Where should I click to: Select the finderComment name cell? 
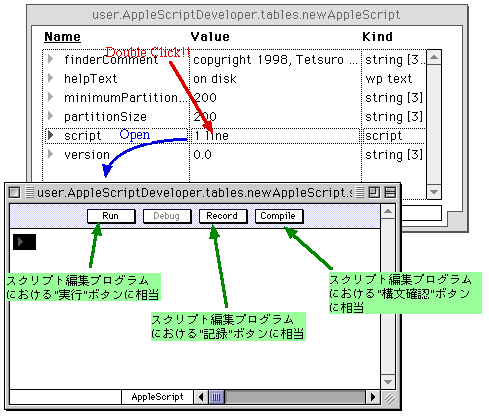click(111, 60)
